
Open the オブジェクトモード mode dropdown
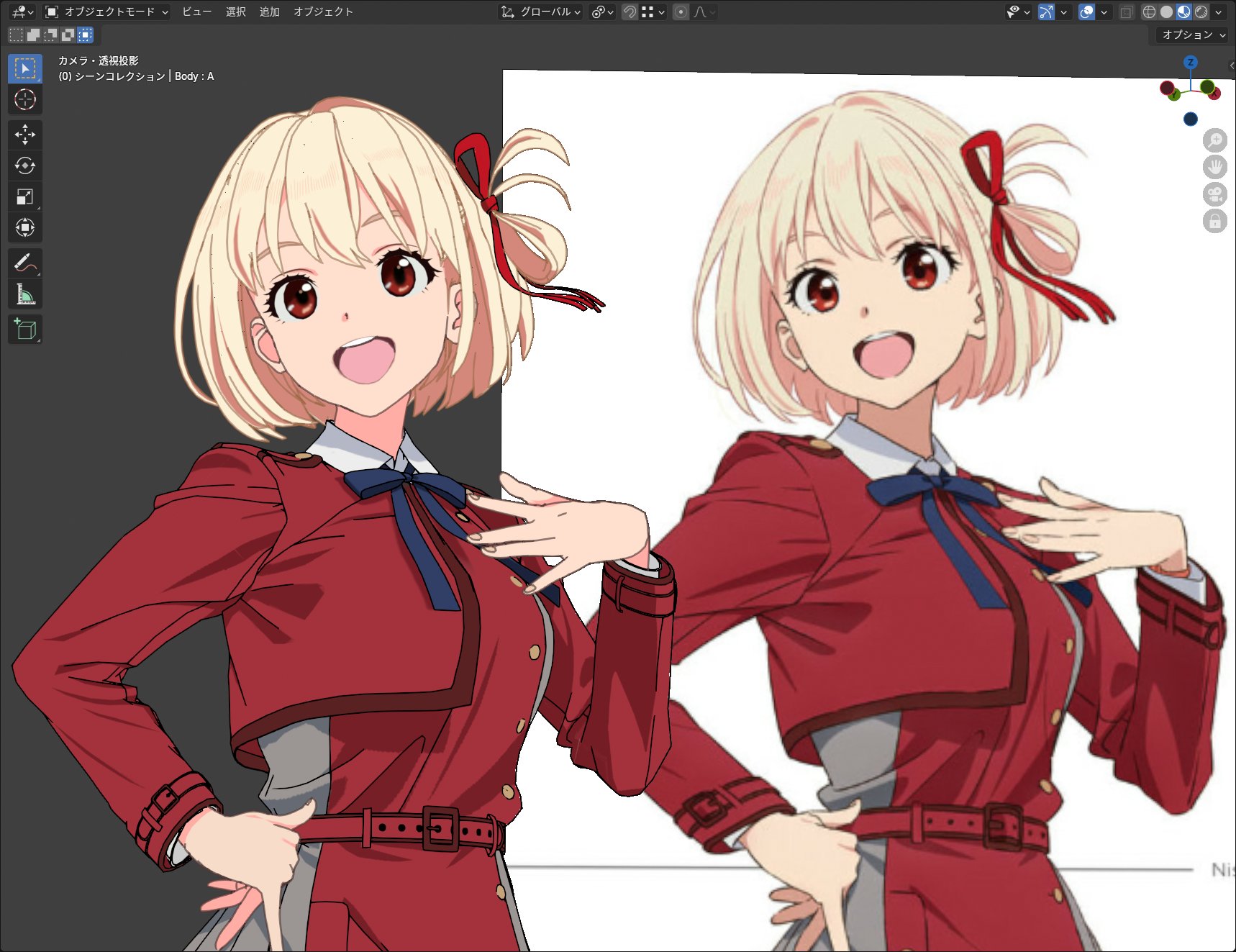point(106,12)
